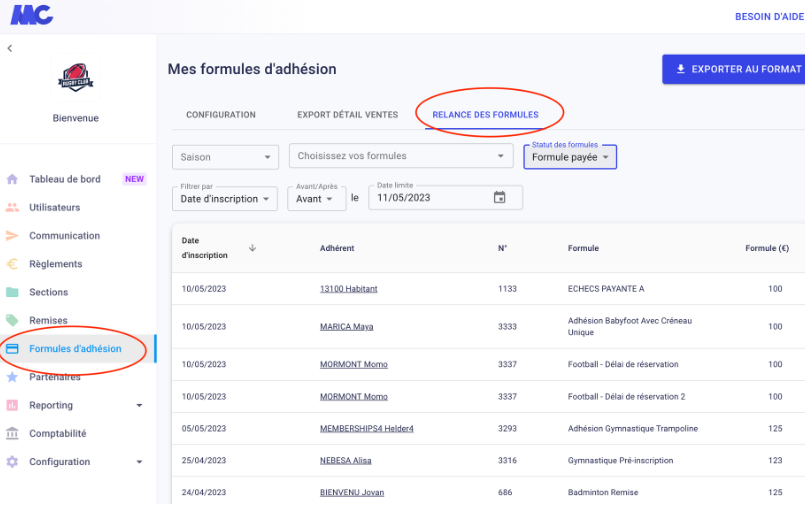Open the Saison dropdown
This screenshot has height=531, width=805.
(x=225, y=157)
